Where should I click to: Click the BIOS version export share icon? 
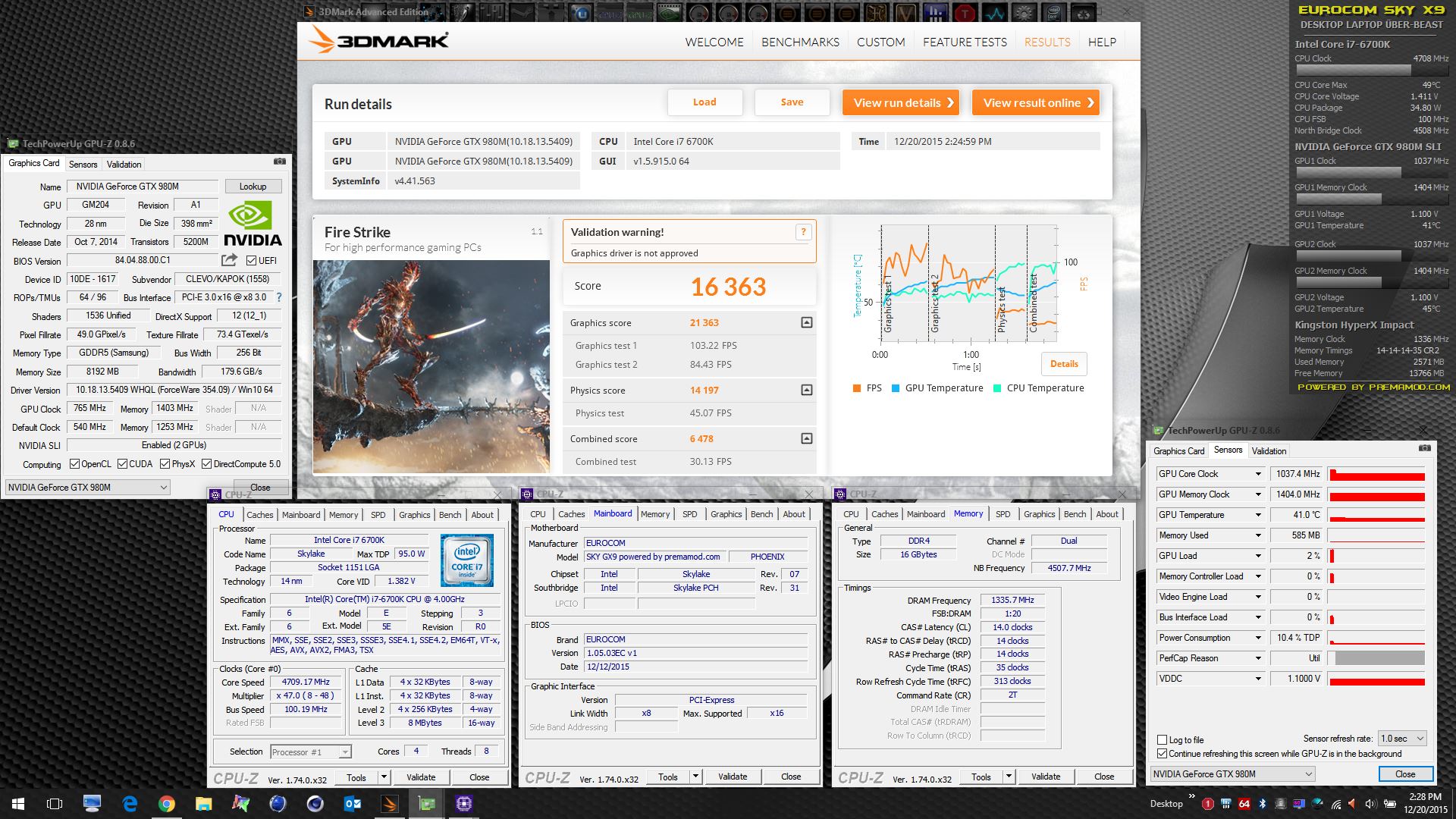point(229,260)
